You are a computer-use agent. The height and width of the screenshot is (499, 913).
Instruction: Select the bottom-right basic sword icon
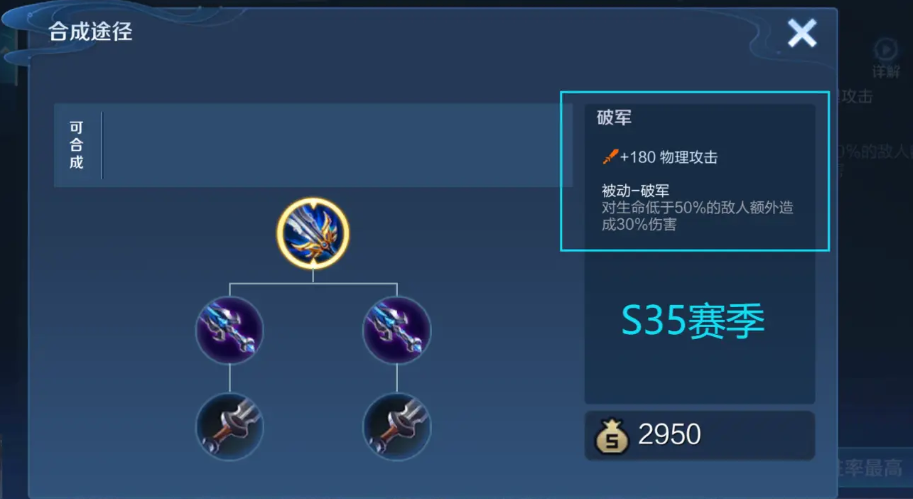tap(397, 427)
